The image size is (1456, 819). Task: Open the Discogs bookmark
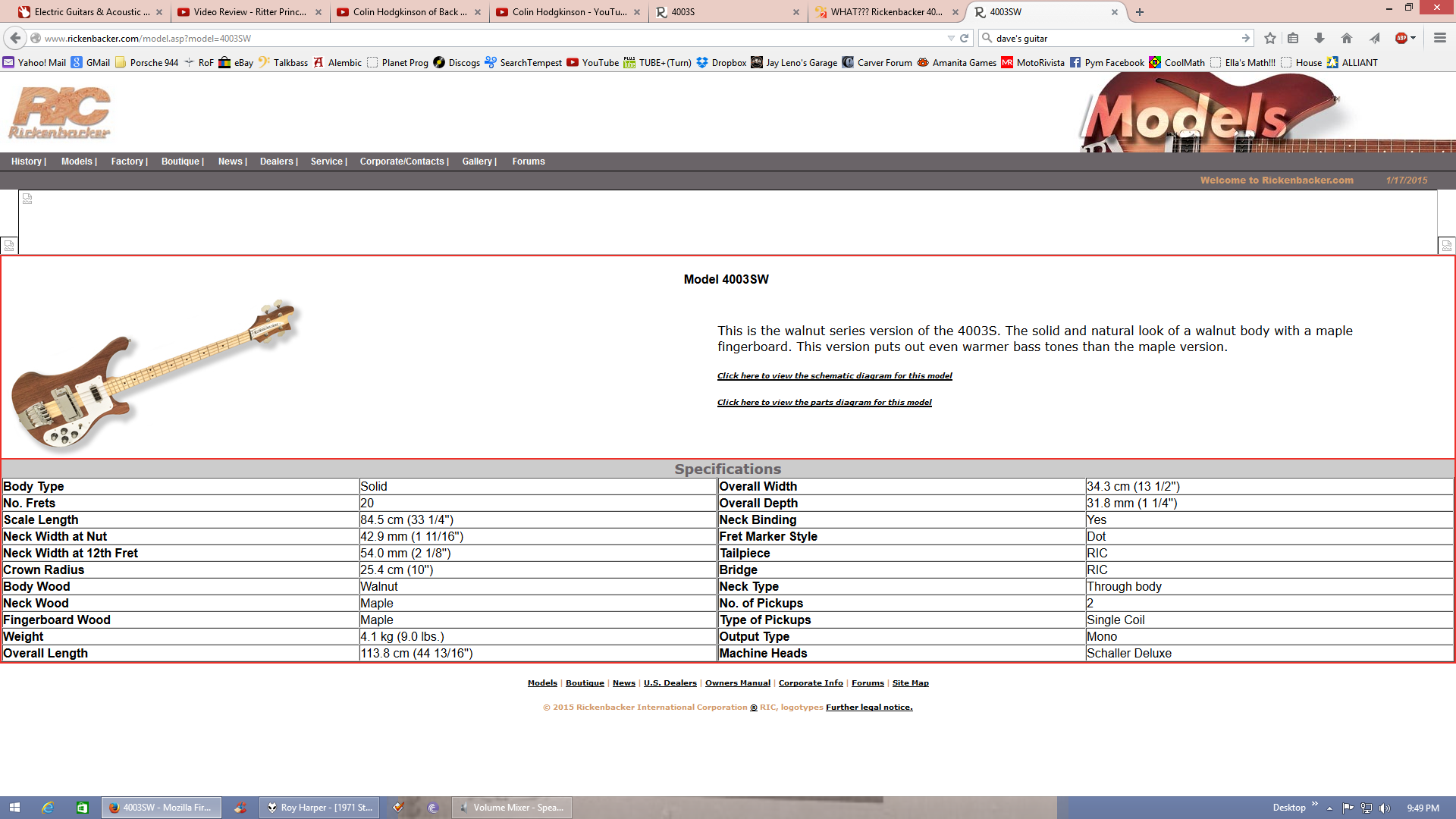point(457,63)
